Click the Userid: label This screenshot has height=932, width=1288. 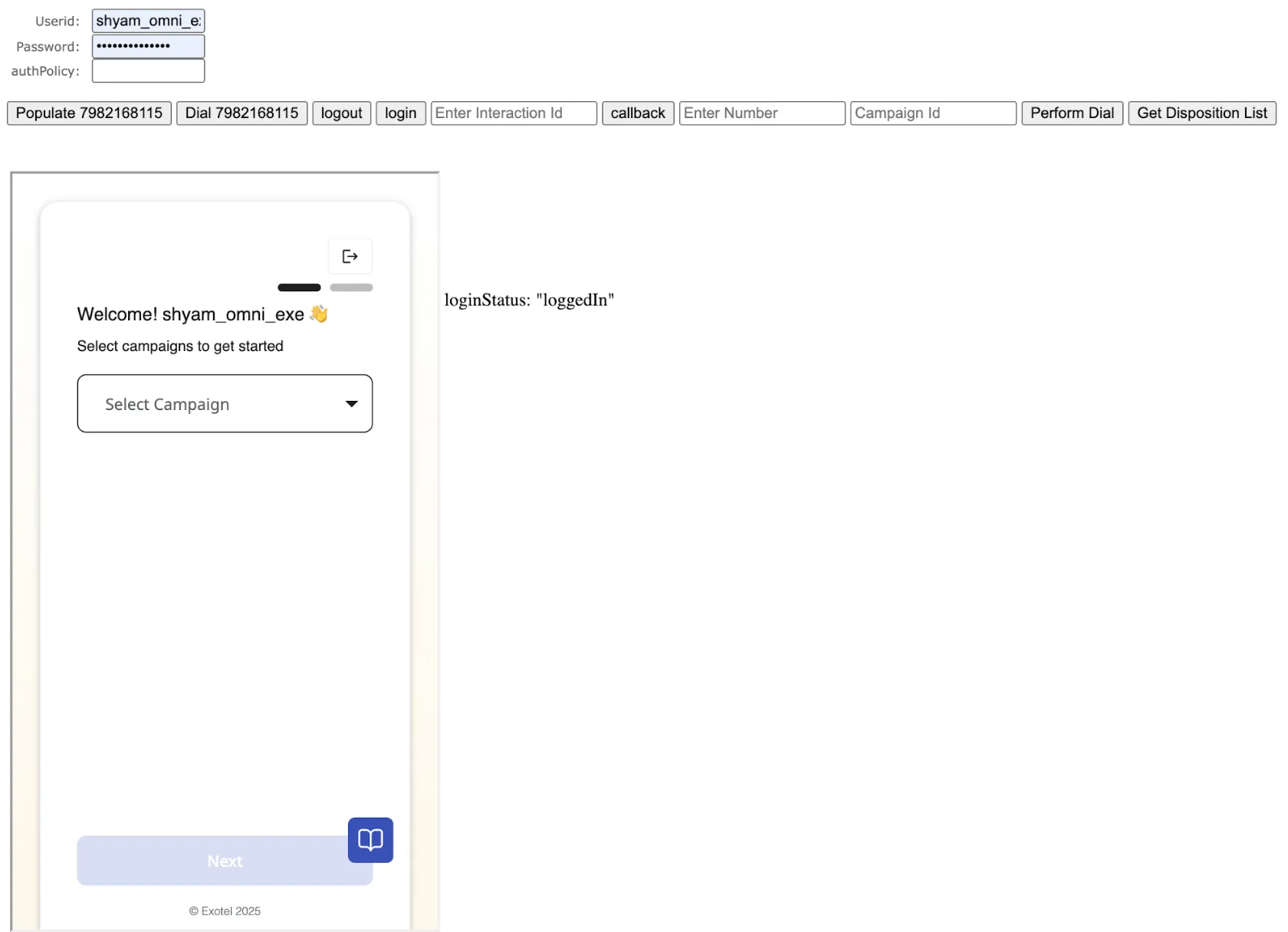[57, 21]
